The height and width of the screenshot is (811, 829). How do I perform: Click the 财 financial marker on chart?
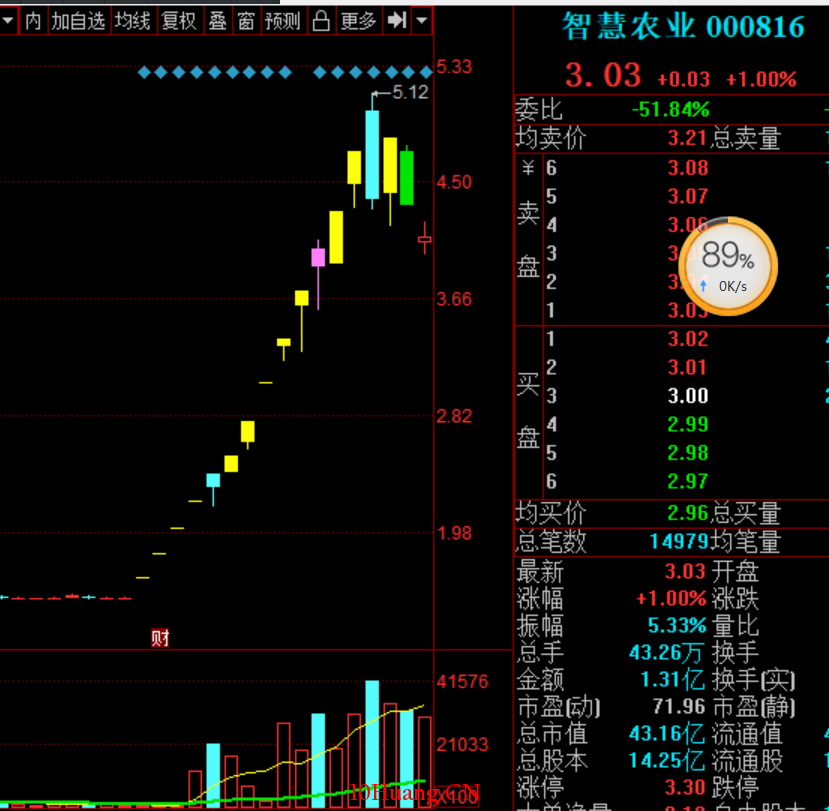pyautogui.click(x=160, y=638)
